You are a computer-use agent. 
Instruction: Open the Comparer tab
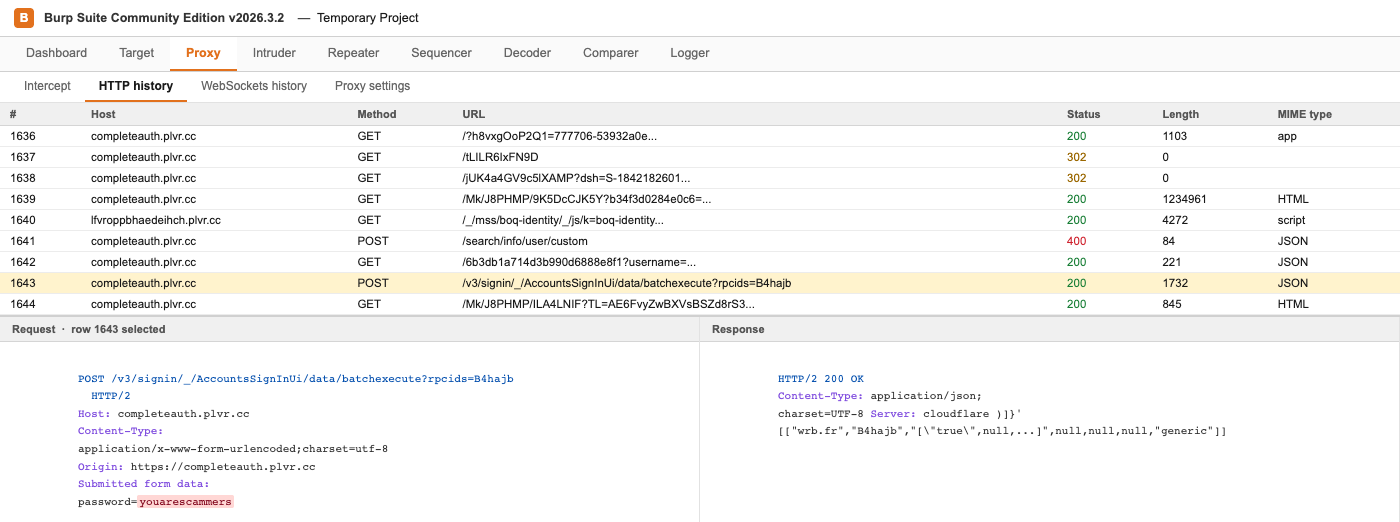[x=610, y=53]
